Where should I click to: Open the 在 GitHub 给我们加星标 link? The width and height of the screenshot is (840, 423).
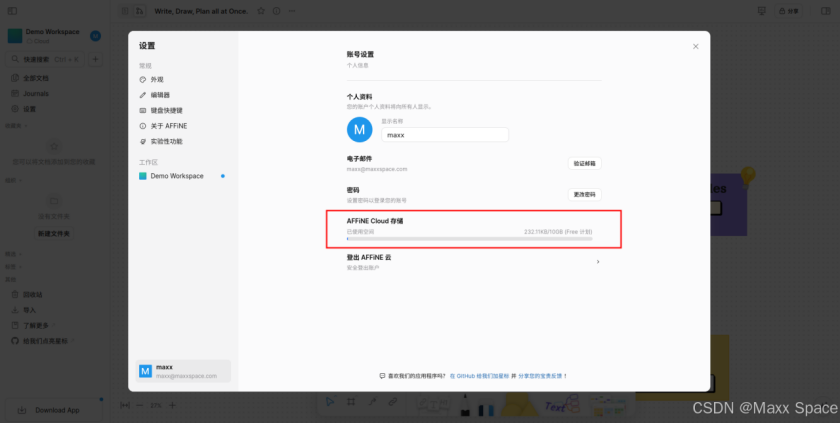tap(479, 376)
